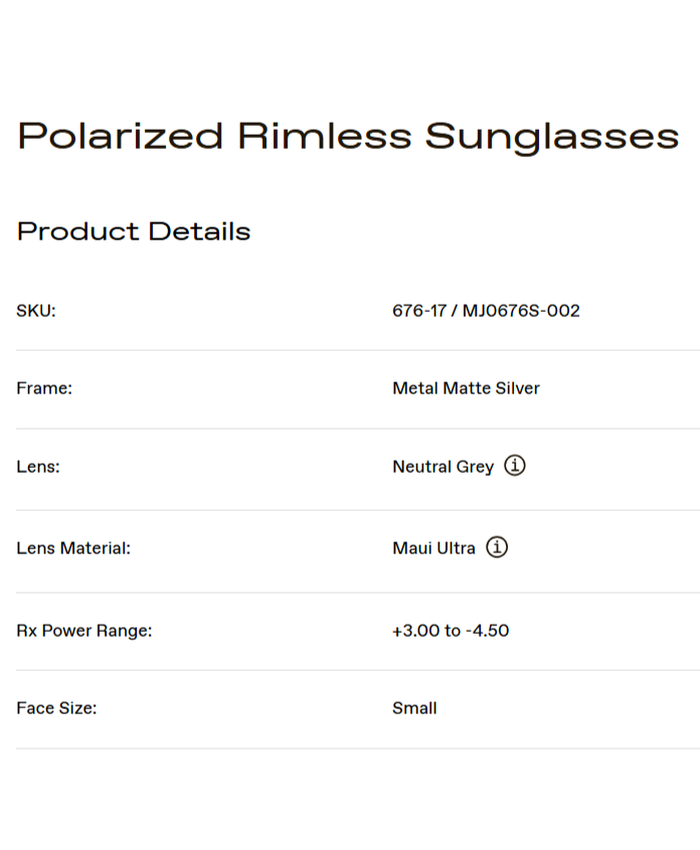Click the Neutral Grey lens text

pos(443,467)
